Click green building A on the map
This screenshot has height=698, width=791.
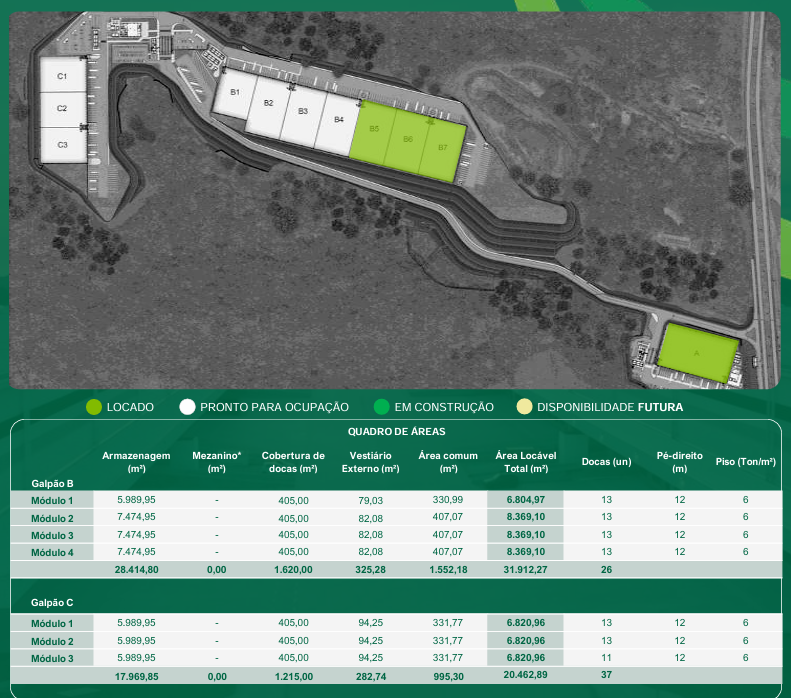(697, 353)
